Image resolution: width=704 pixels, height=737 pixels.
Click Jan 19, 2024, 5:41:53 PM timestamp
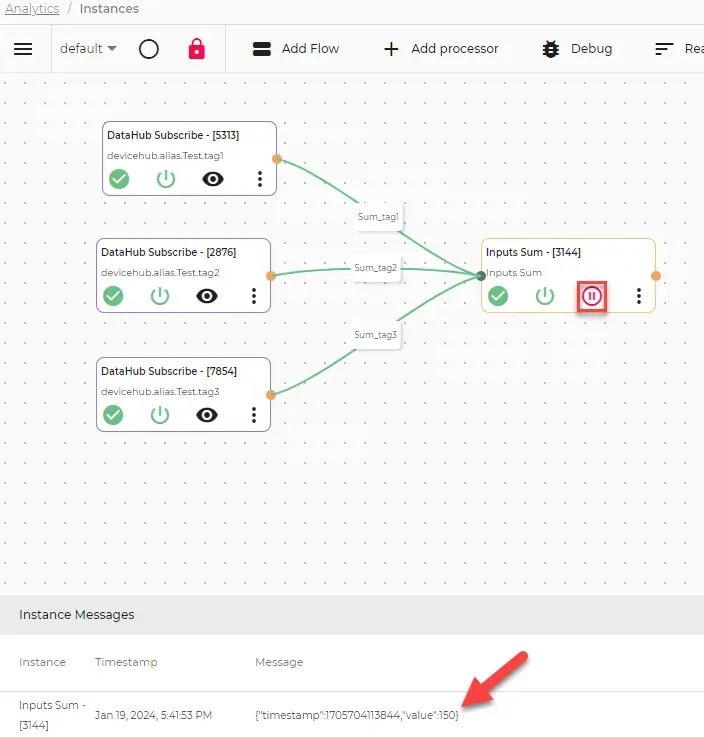(x=153, y=715)
